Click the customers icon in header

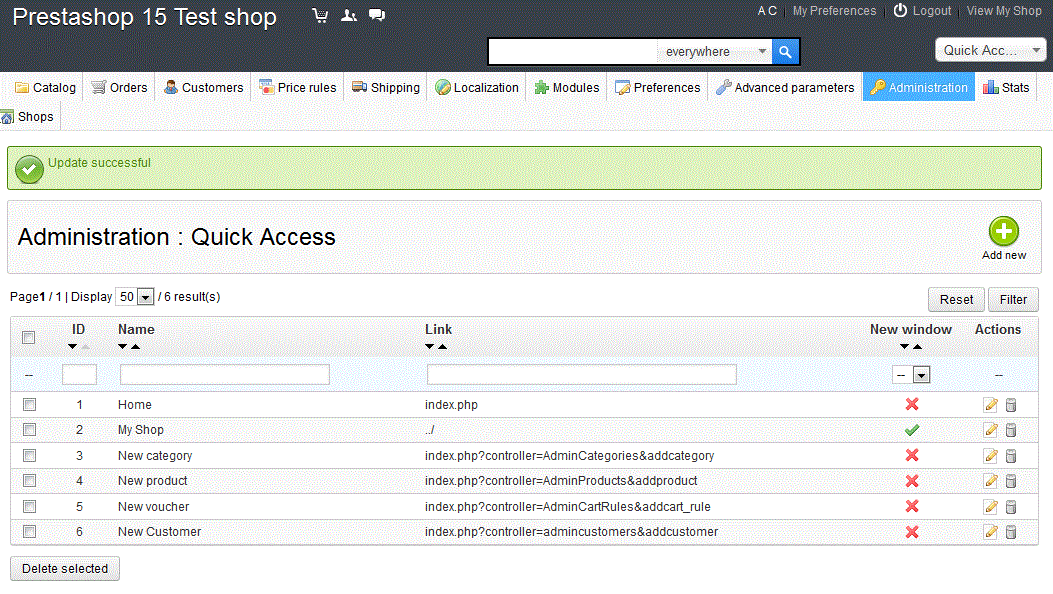(x=348, y=16)
